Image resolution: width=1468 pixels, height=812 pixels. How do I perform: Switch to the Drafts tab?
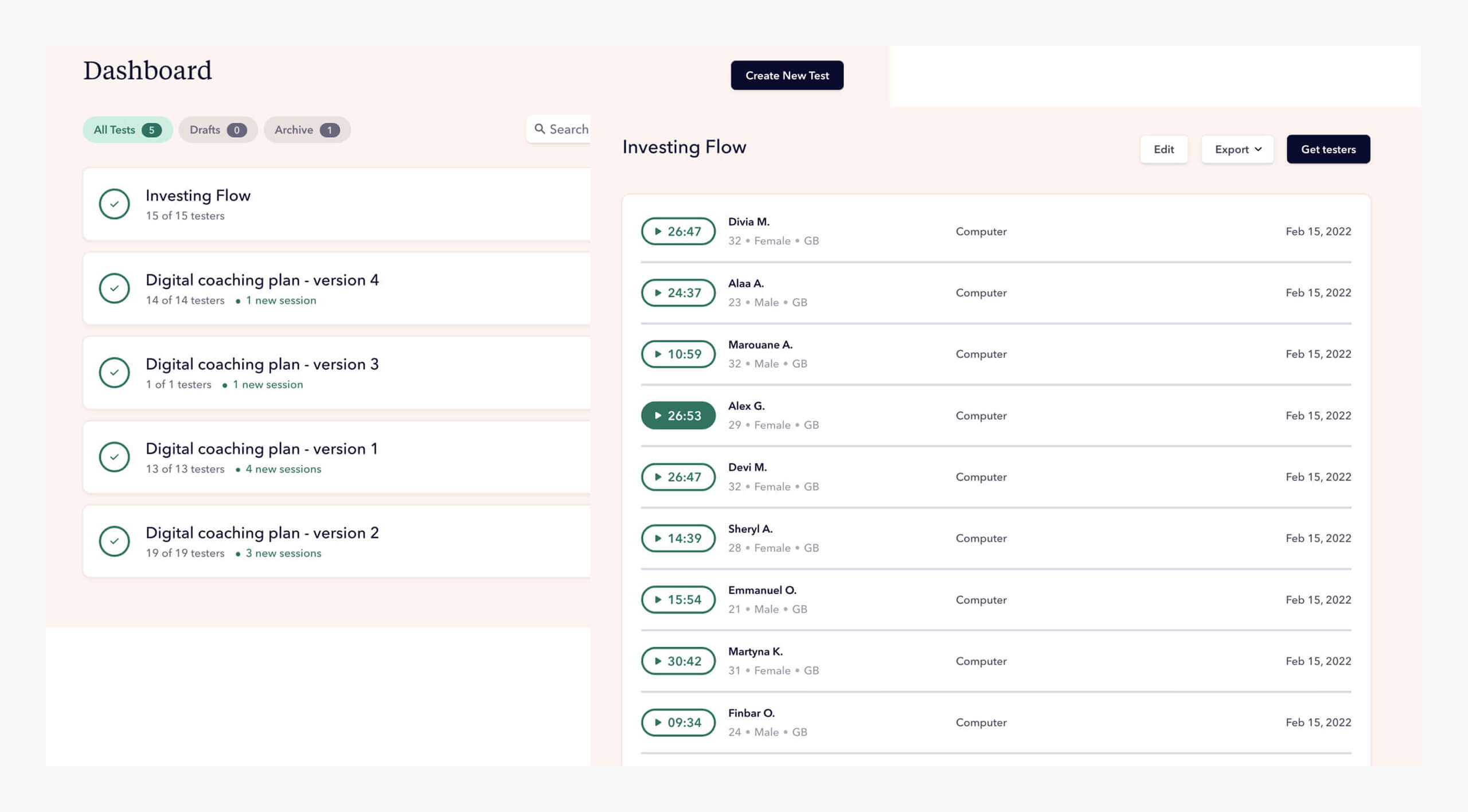(x=217, y=130)
